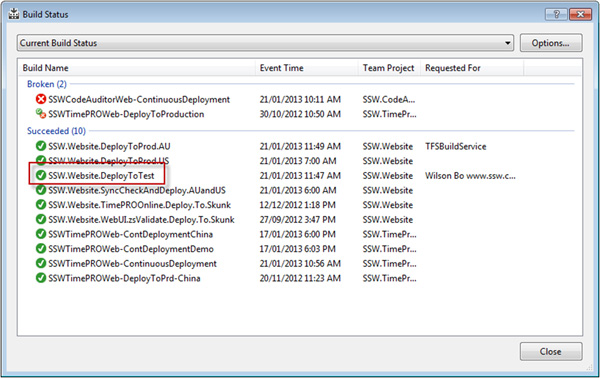
Task: Click green success icon for SSW.Website.DeployToProd.AU
Action: 41,146
